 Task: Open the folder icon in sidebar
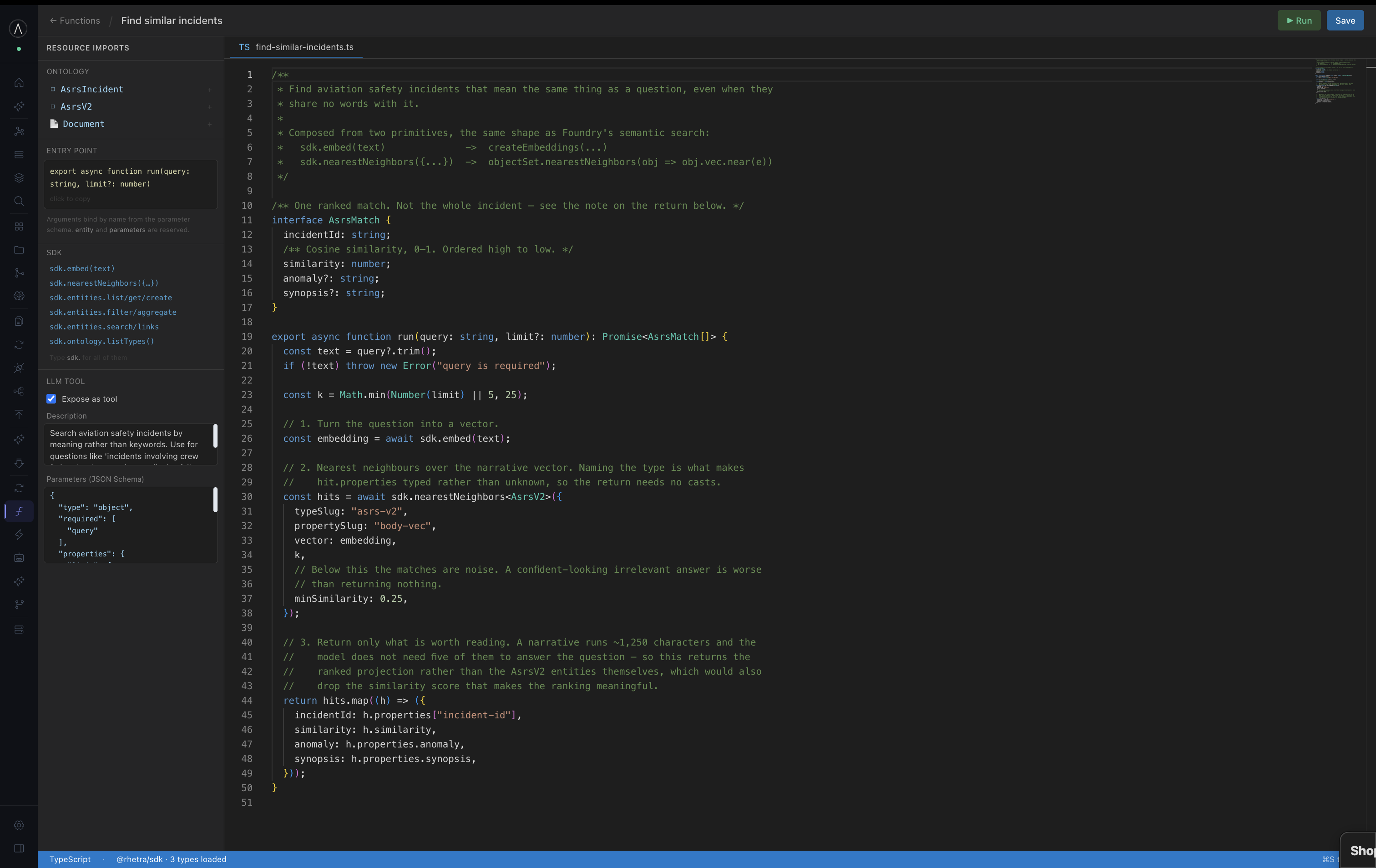point(19,250)
